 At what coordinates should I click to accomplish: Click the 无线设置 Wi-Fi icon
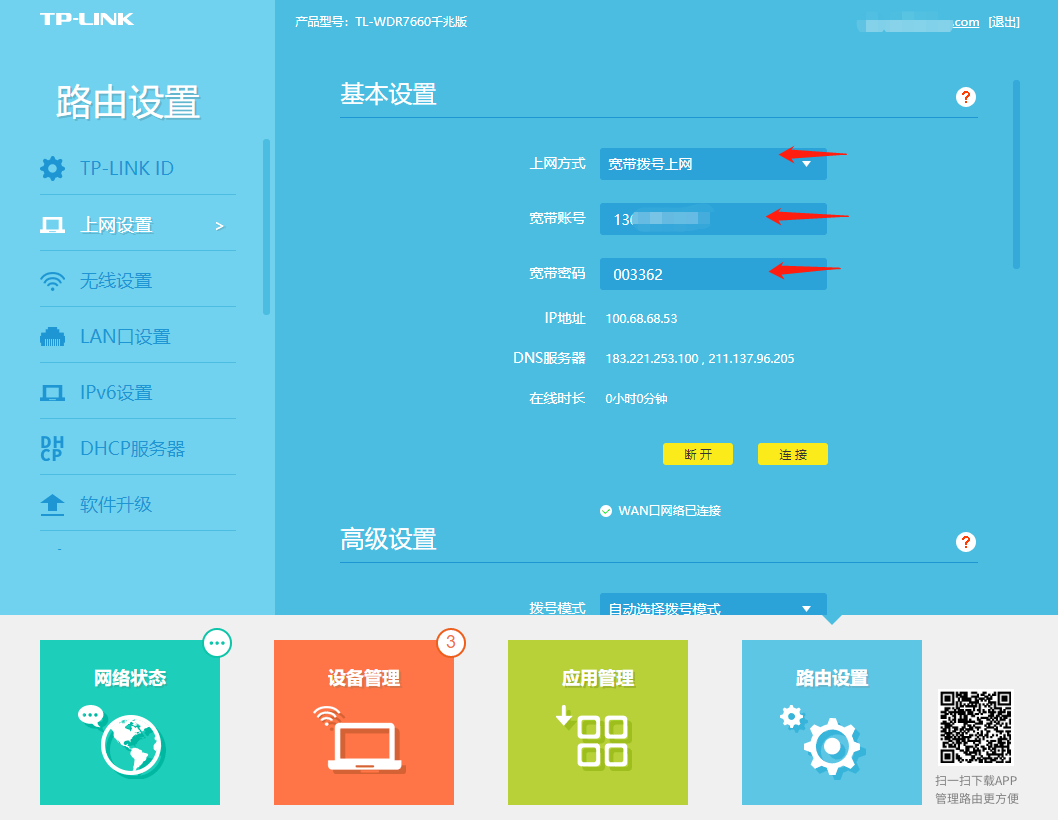coord(53,281)
